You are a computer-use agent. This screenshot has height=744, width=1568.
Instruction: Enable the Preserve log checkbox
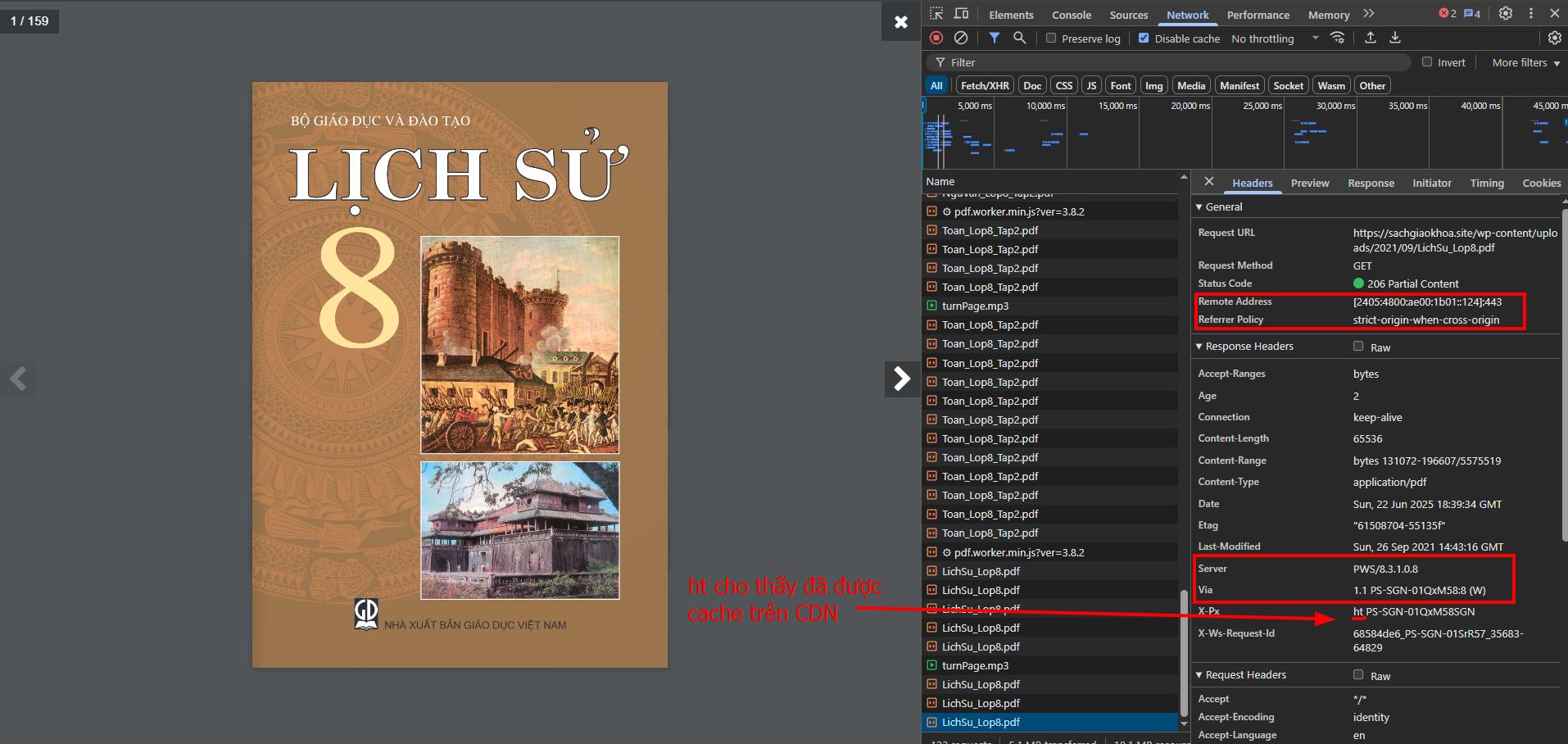1051,39
